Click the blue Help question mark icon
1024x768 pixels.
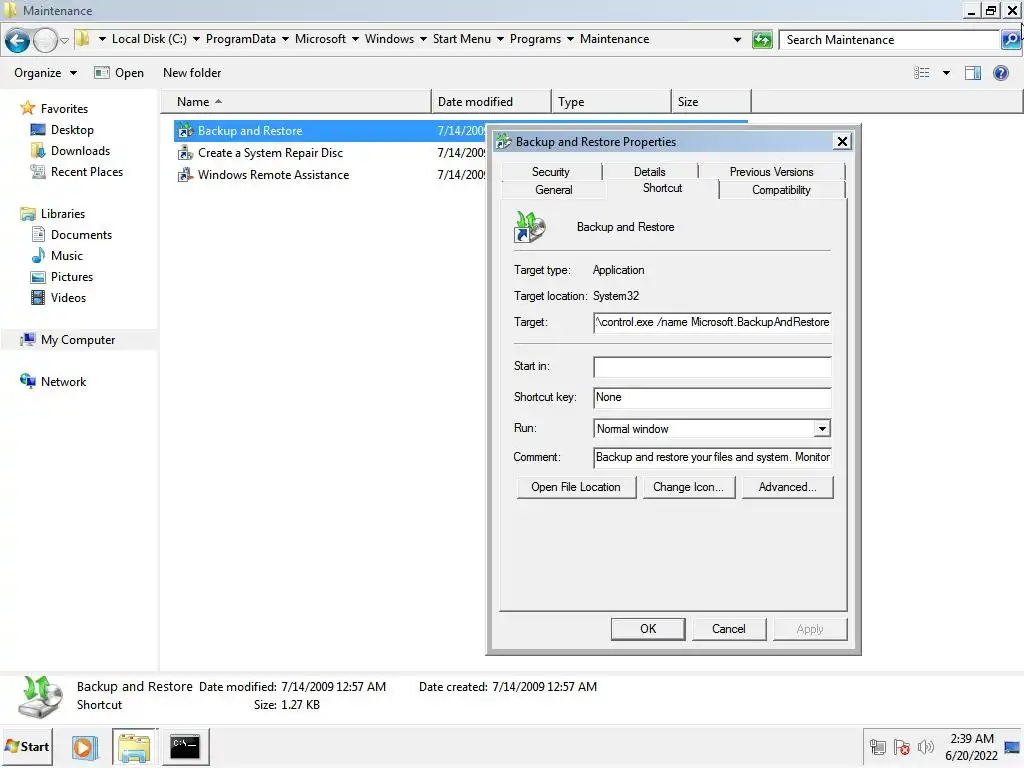pyautogui.click(x=1000, y=72)
